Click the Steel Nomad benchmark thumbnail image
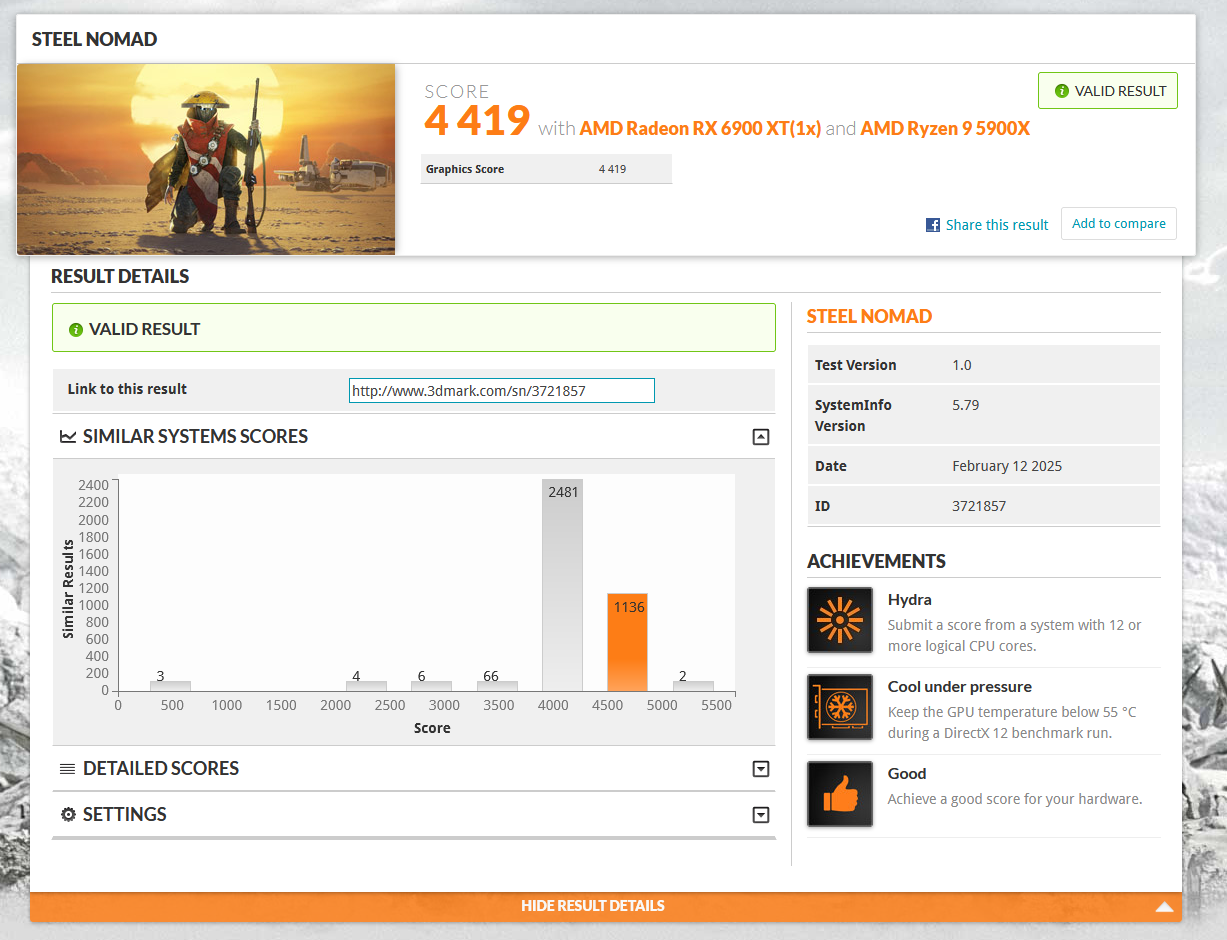The width and height of the screenshot is (1227, 940). (206, 159)
